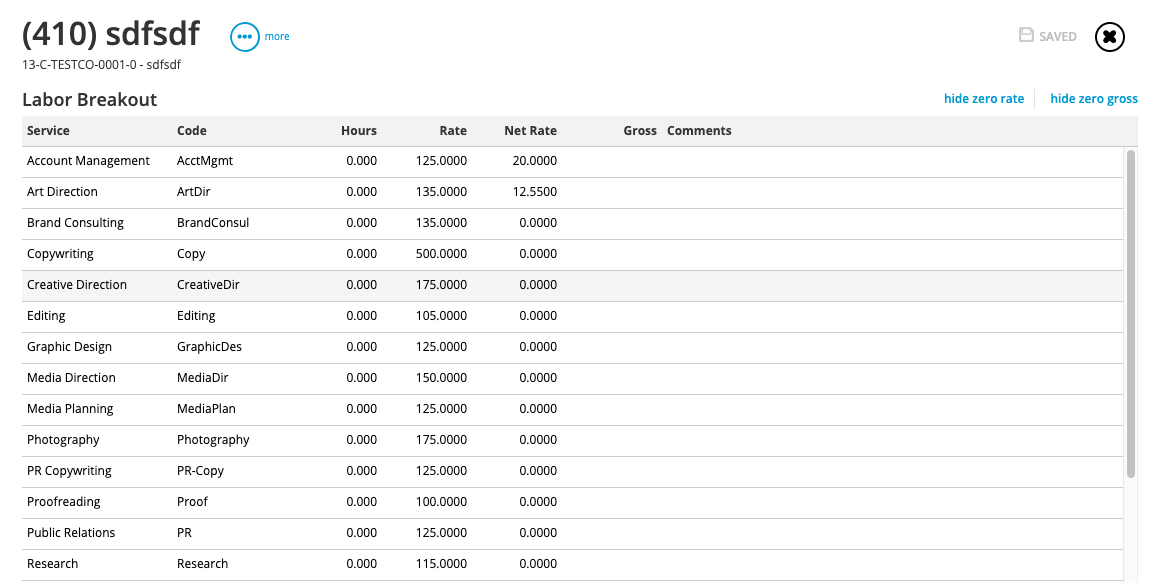
Task: Select the Creative Direction service name
Action: (77, 285)
